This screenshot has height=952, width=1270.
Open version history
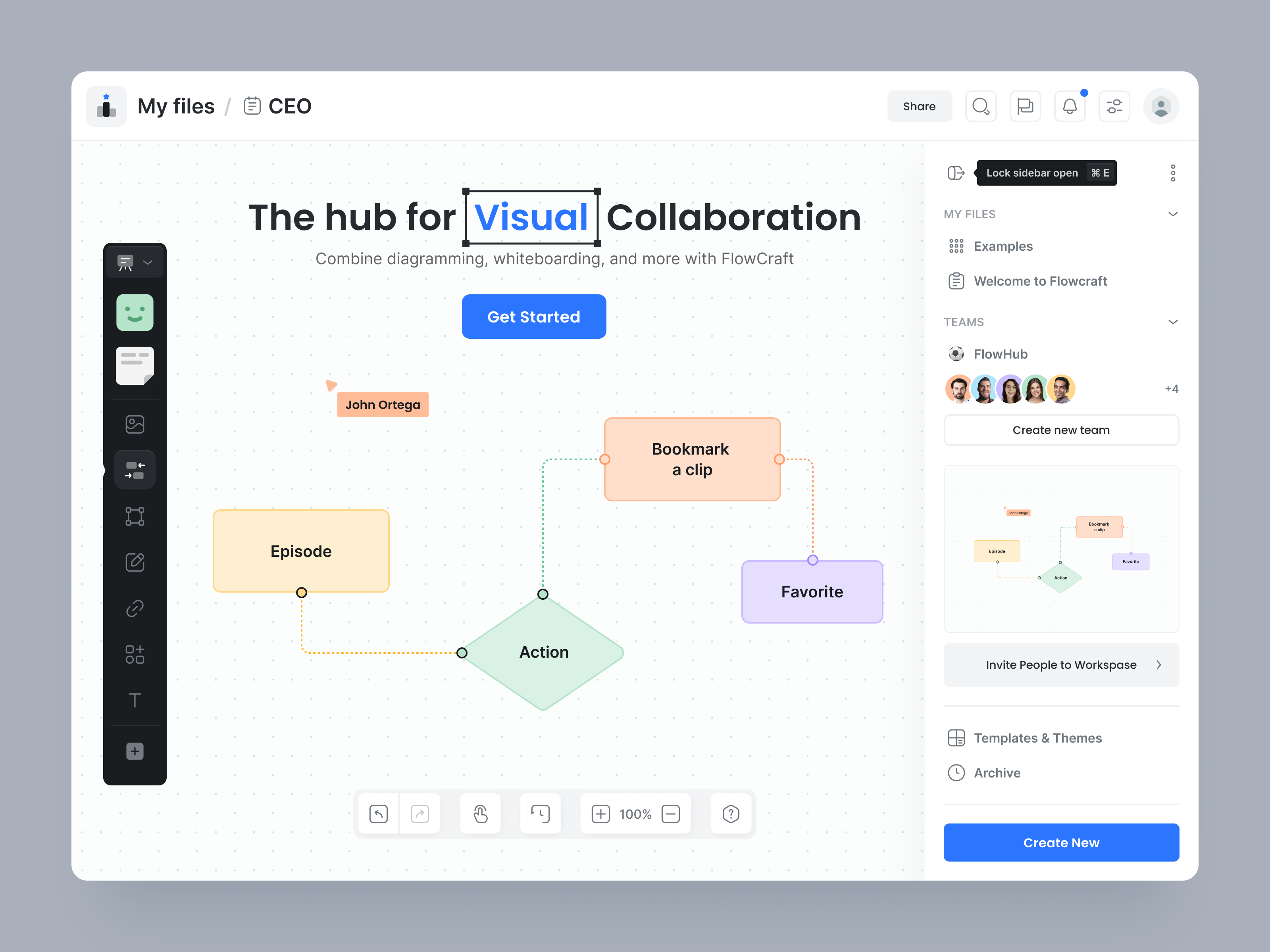pos(540,813)
